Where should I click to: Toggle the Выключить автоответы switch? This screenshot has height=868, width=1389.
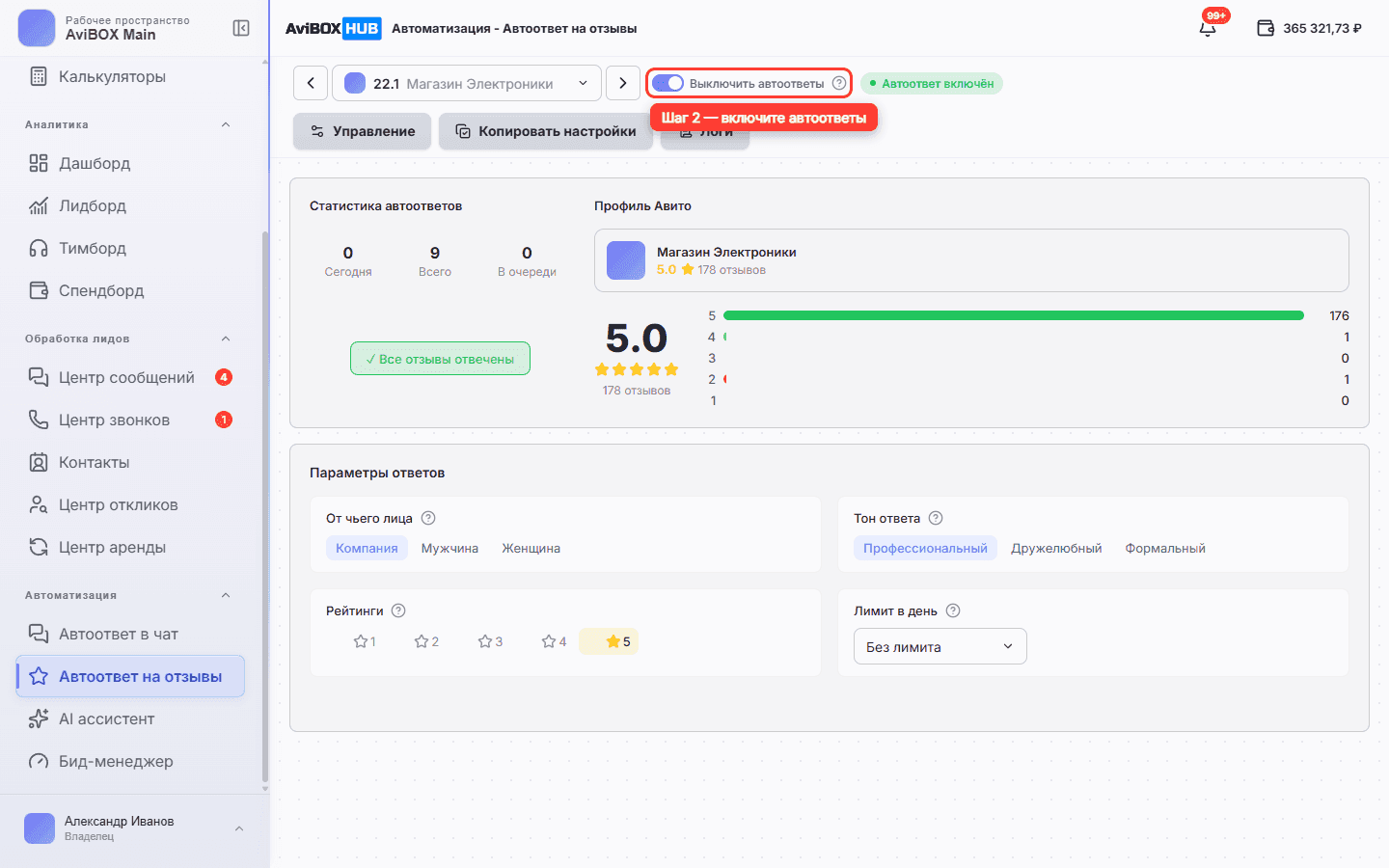tap(667, 83)
